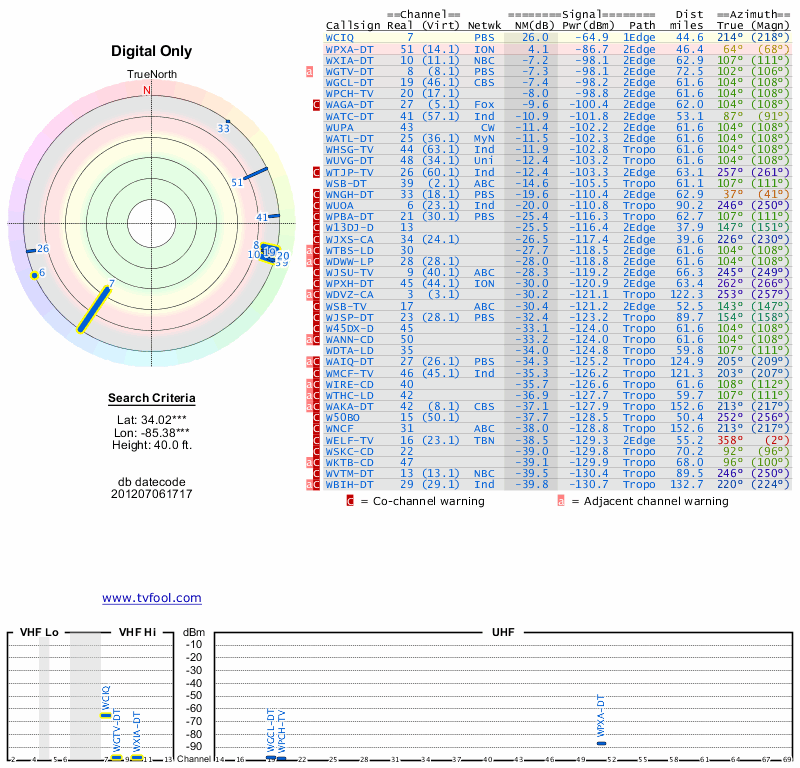
Task: Click the channel 6 dot on radar plot
Action: [x=35, y=274]
